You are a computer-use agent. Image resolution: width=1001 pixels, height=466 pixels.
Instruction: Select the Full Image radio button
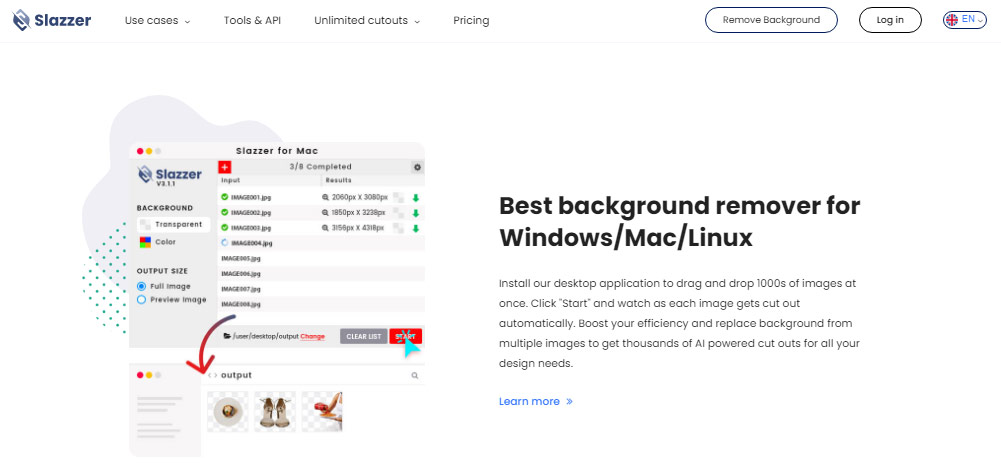point(142,287)
